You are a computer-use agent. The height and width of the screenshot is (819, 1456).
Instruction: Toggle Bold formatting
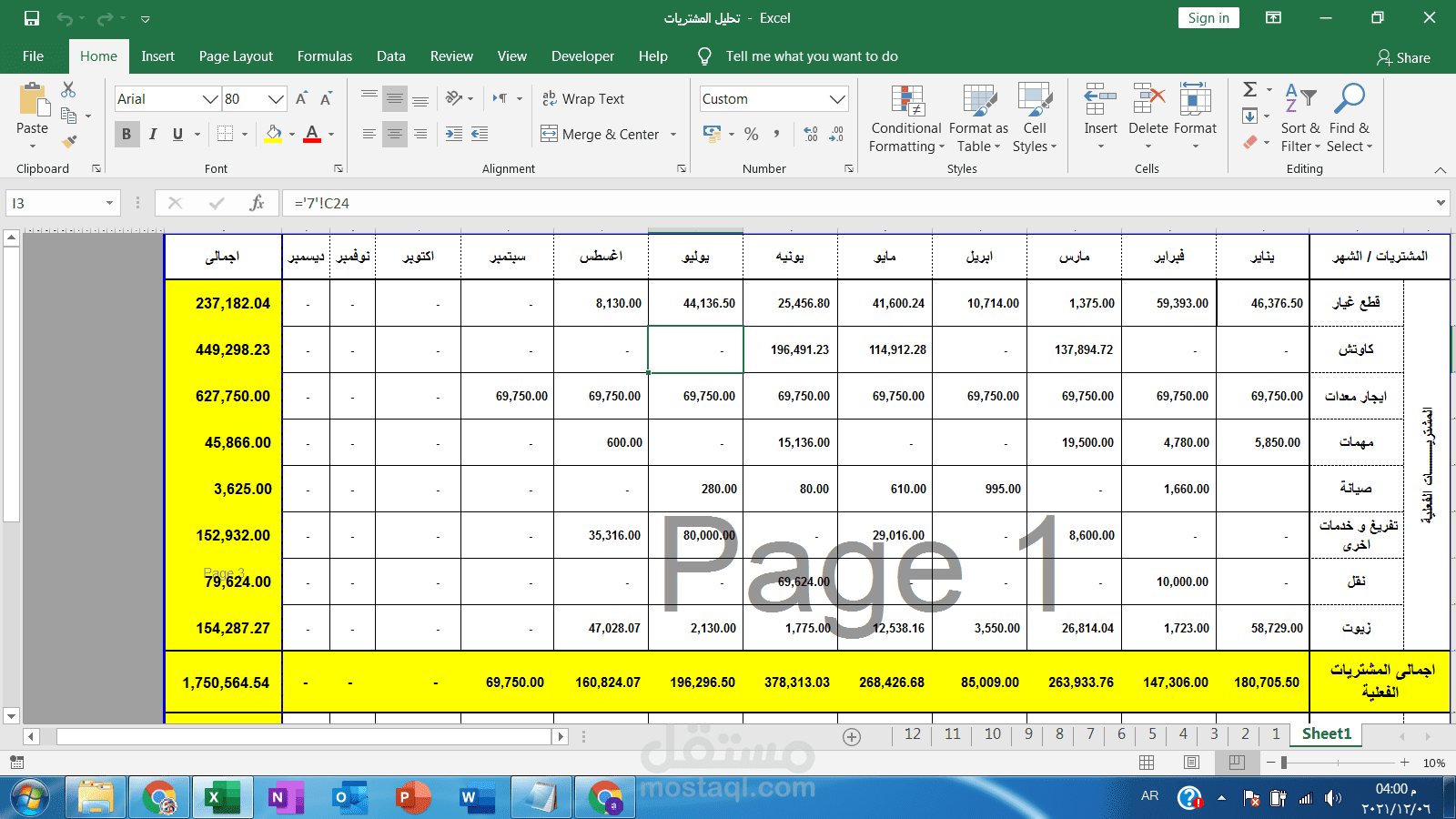(126, 134)
